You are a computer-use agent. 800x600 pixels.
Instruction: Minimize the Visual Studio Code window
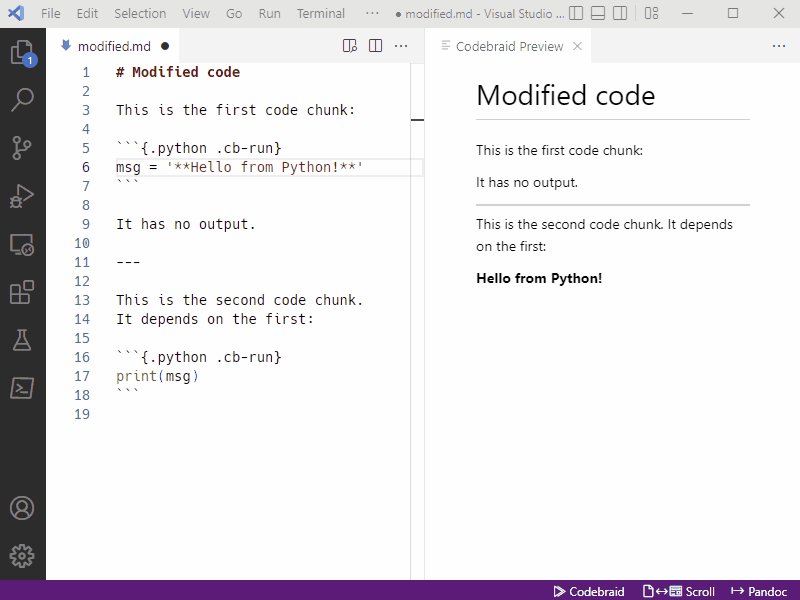[688, 13]
